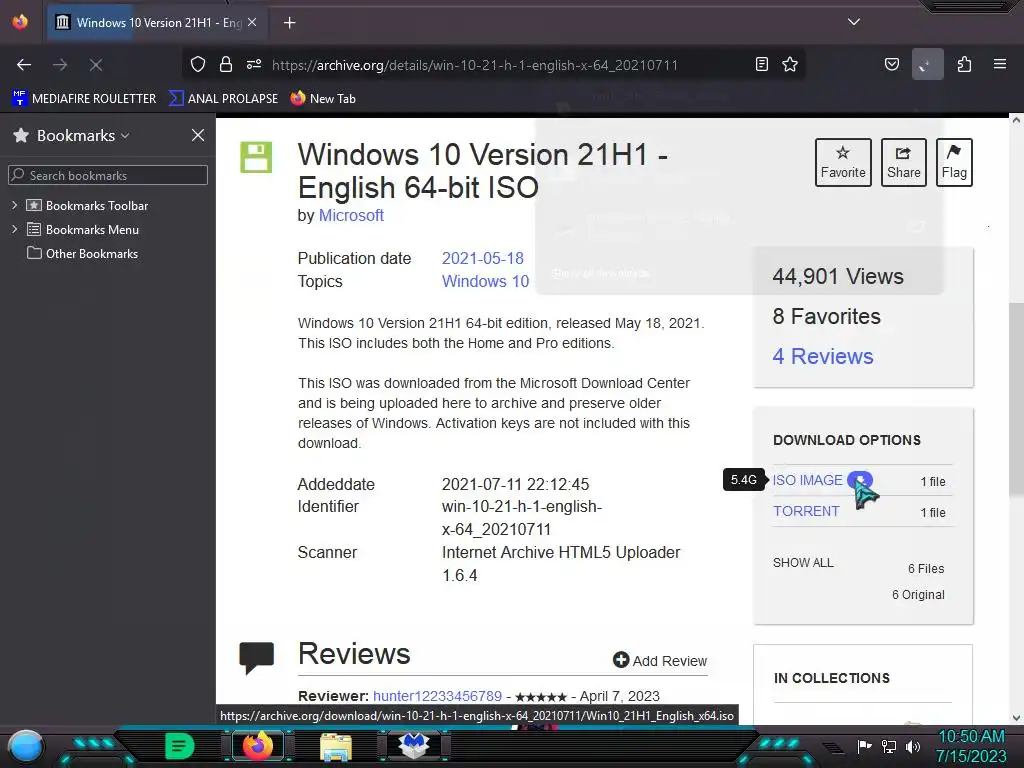This screenshot has height=768, width=1024.
Task: Open the tracking protection shield icon
Action: [198, 64]
